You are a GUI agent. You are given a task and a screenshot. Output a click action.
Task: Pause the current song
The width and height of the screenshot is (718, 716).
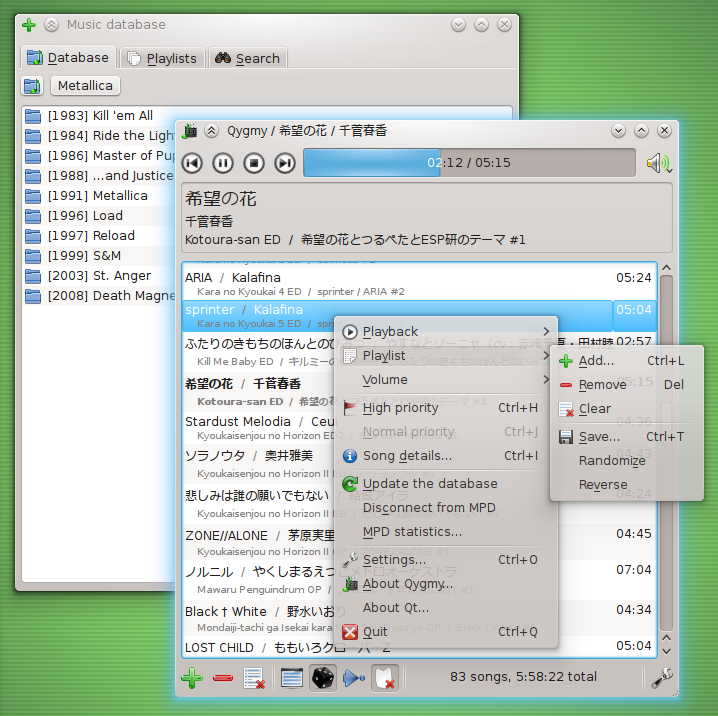tap(223, 163)
